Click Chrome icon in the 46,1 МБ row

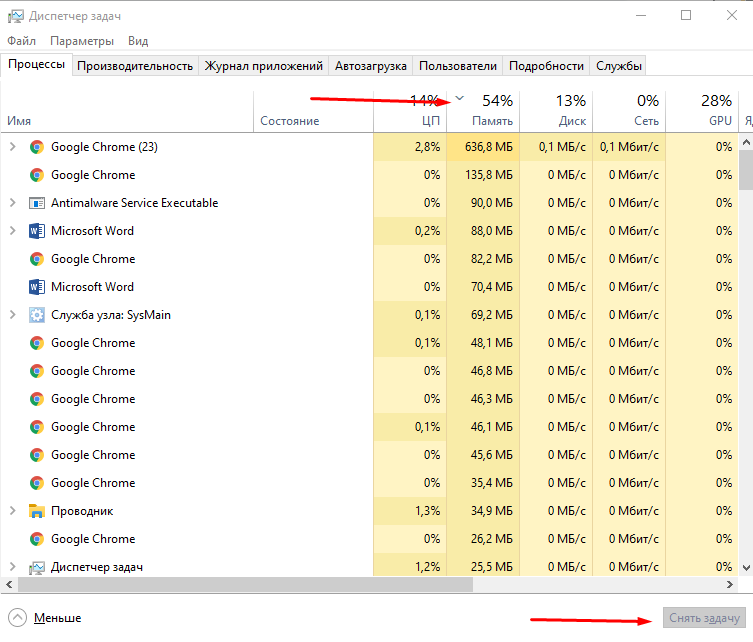pos(37,427)
